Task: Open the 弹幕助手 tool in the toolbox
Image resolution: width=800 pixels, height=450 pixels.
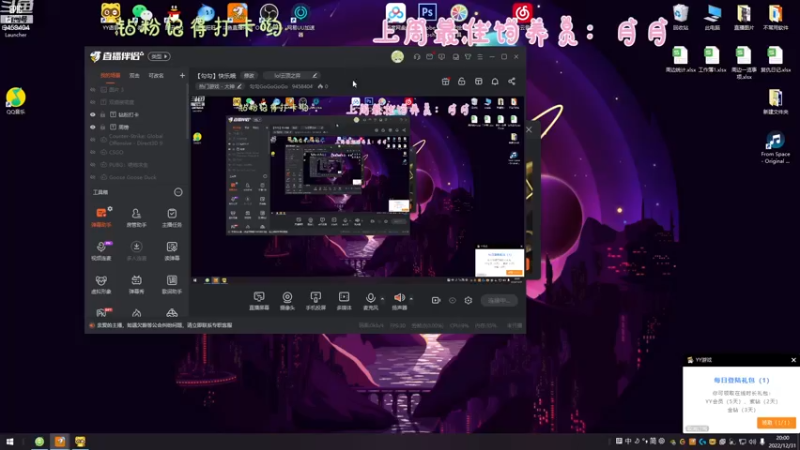Action: tap(101, 217)
